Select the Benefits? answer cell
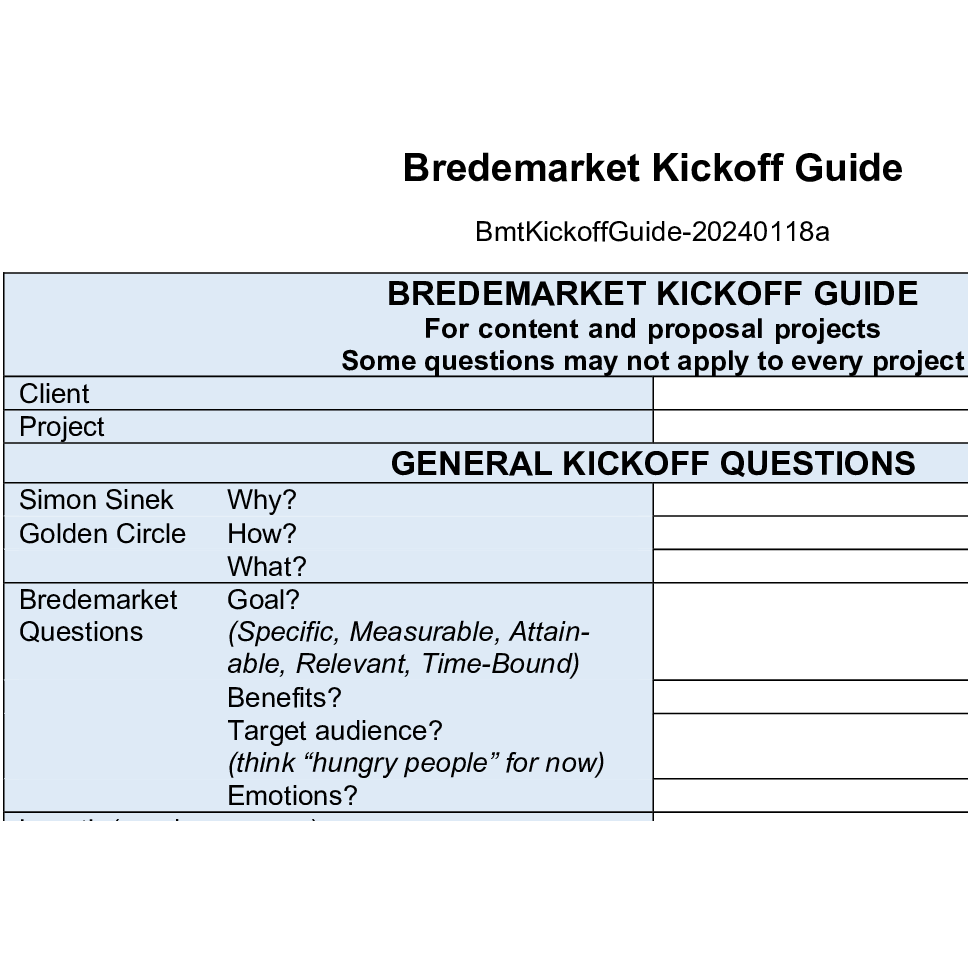The height and width of the screenshot is (970, 970). [x=810, y=697]
